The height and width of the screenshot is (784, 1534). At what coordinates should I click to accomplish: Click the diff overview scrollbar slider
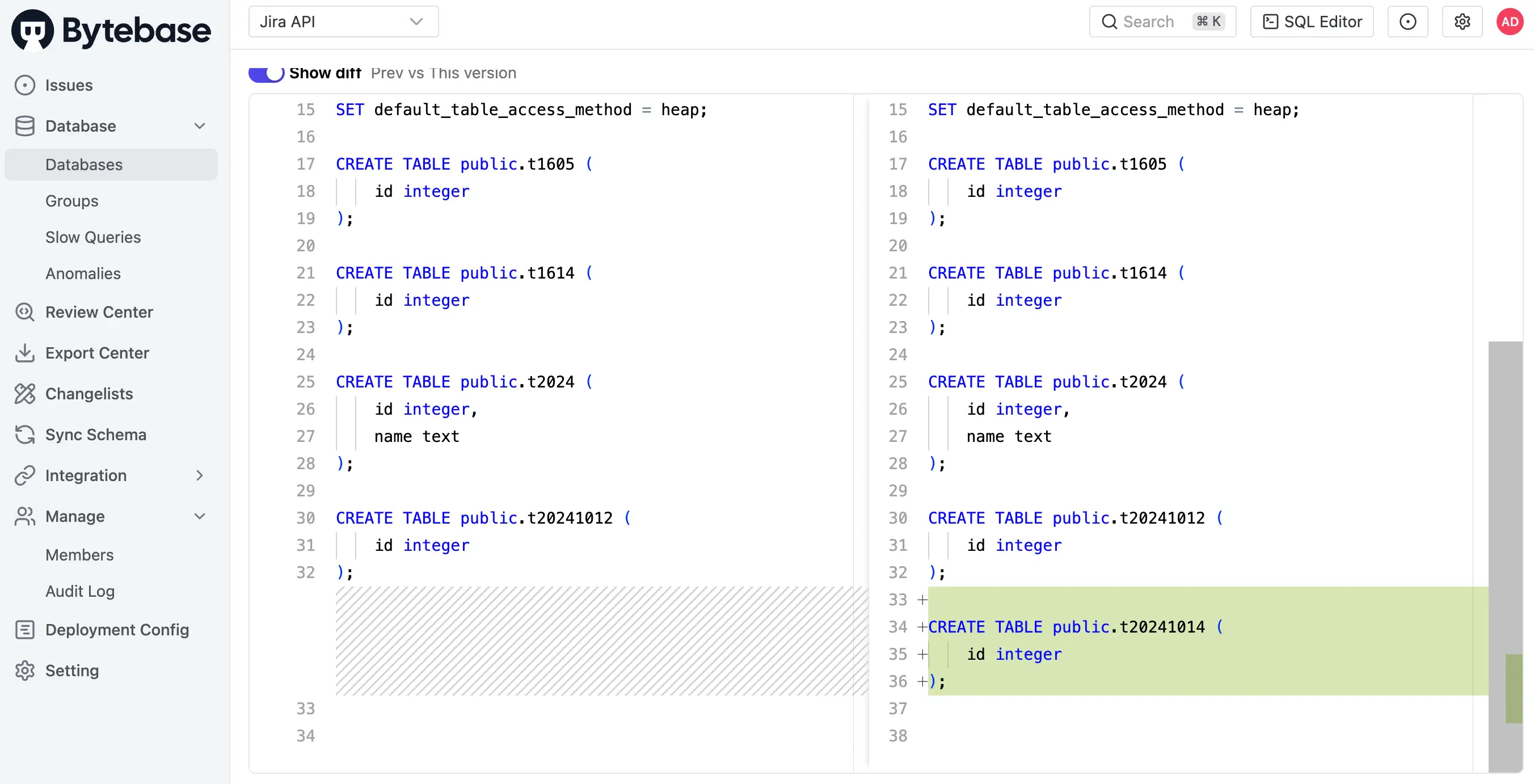point(1505,556)
